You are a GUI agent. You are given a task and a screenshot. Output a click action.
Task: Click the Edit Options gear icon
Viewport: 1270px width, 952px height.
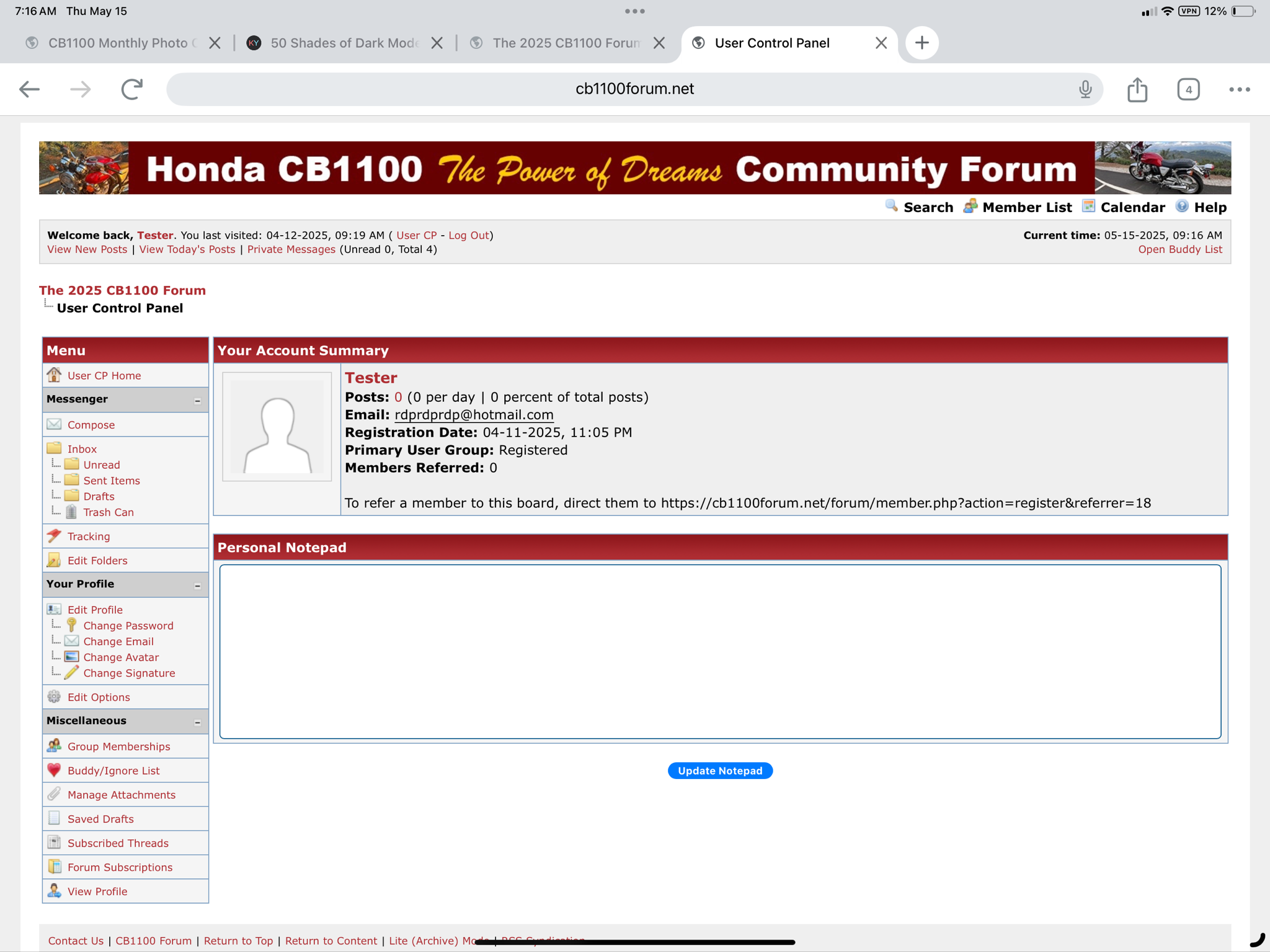(55, 696)
